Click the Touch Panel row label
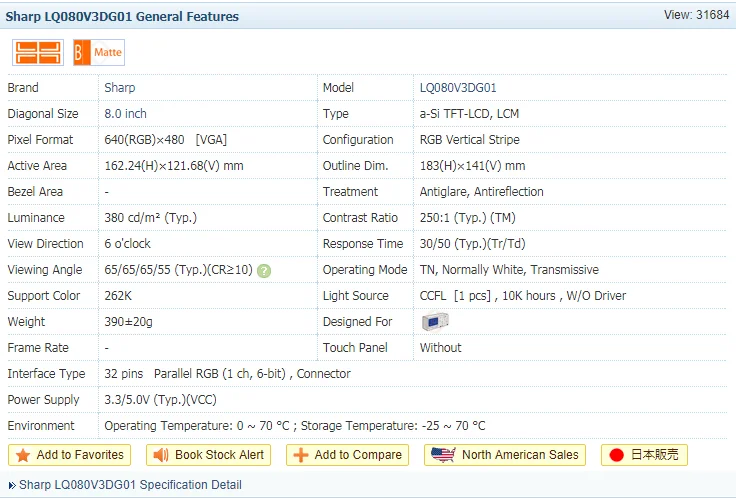This screenshot has width=736, height=499. point(355,348)
